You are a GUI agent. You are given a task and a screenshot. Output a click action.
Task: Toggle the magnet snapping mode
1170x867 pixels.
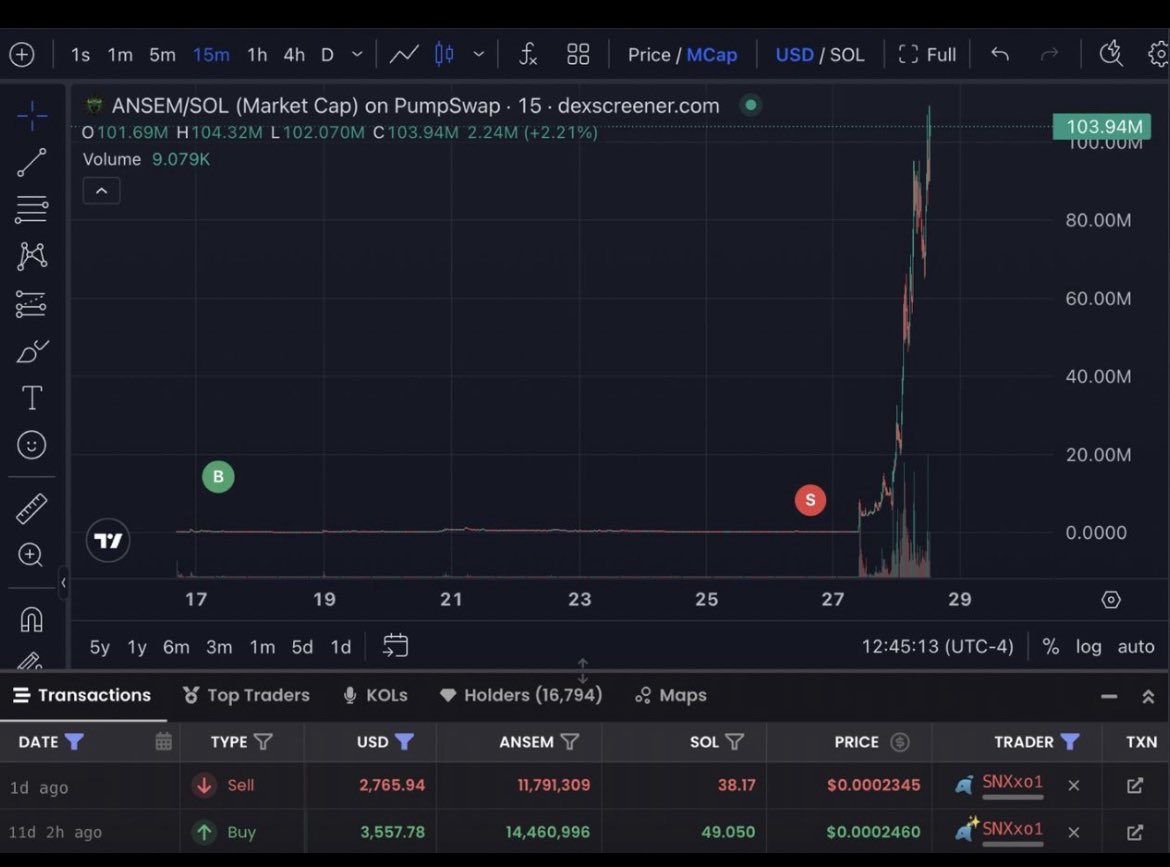pos(31,619)
